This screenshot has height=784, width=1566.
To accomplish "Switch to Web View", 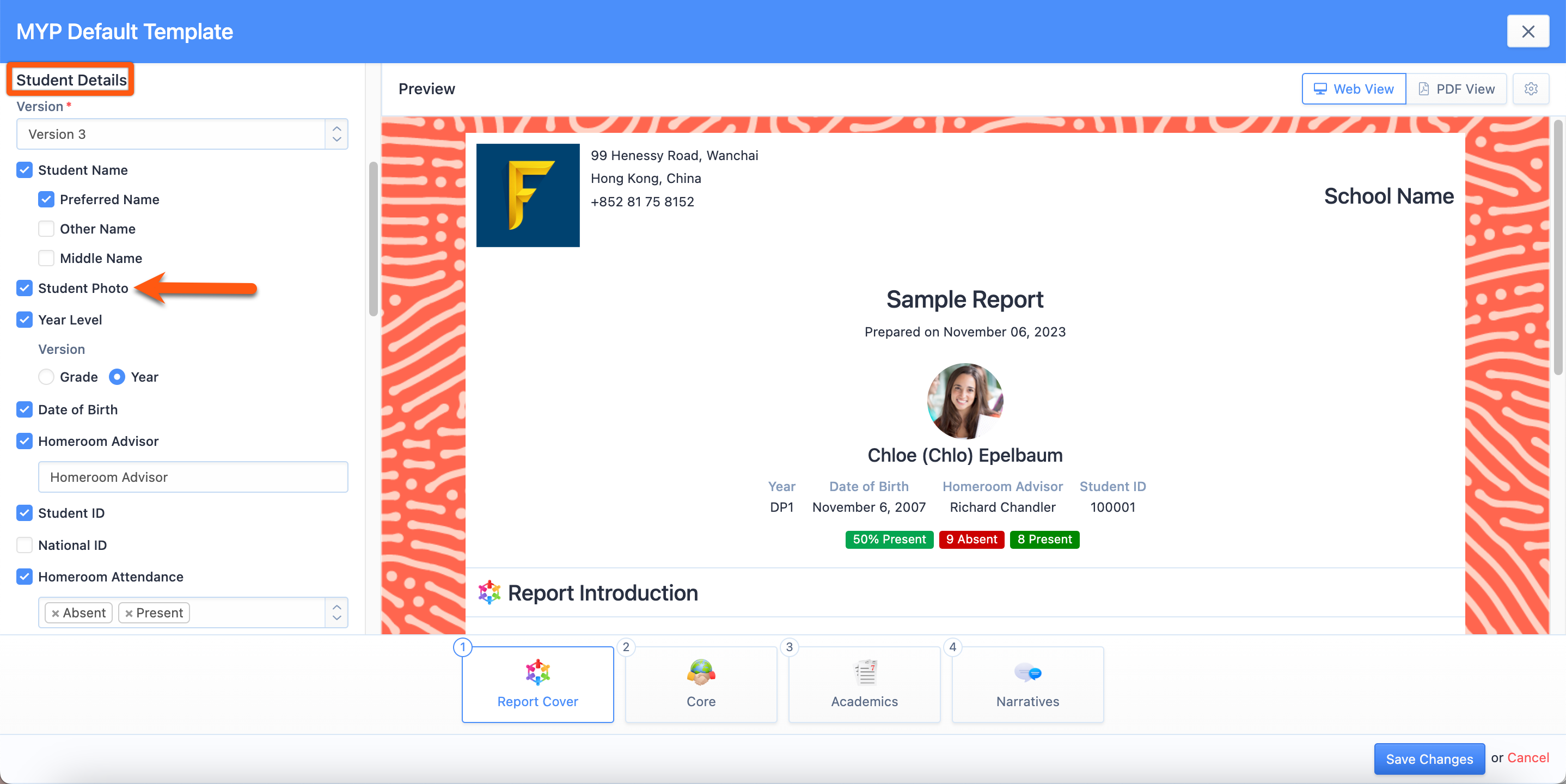I will pos(1353,89).
